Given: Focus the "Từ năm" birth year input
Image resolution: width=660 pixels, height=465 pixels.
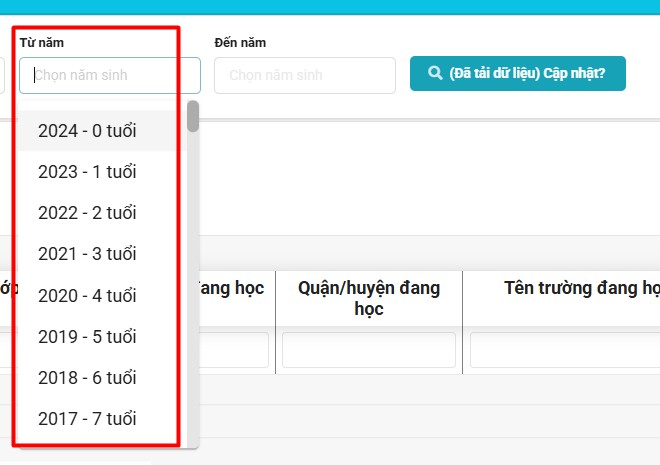Looking at the screenshot, I should click(110, 75).
